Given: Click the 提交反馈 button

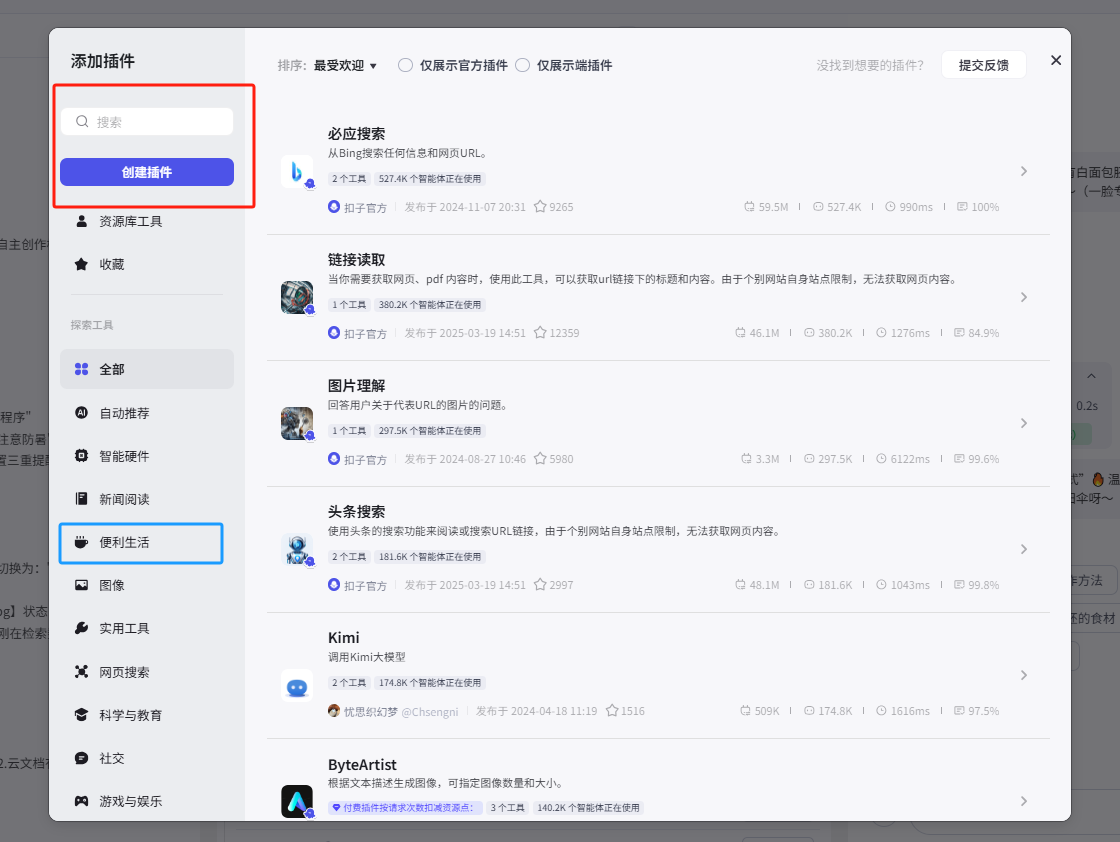Looking at the screenshot, I should pyautogui.click(x=983, y=65).
